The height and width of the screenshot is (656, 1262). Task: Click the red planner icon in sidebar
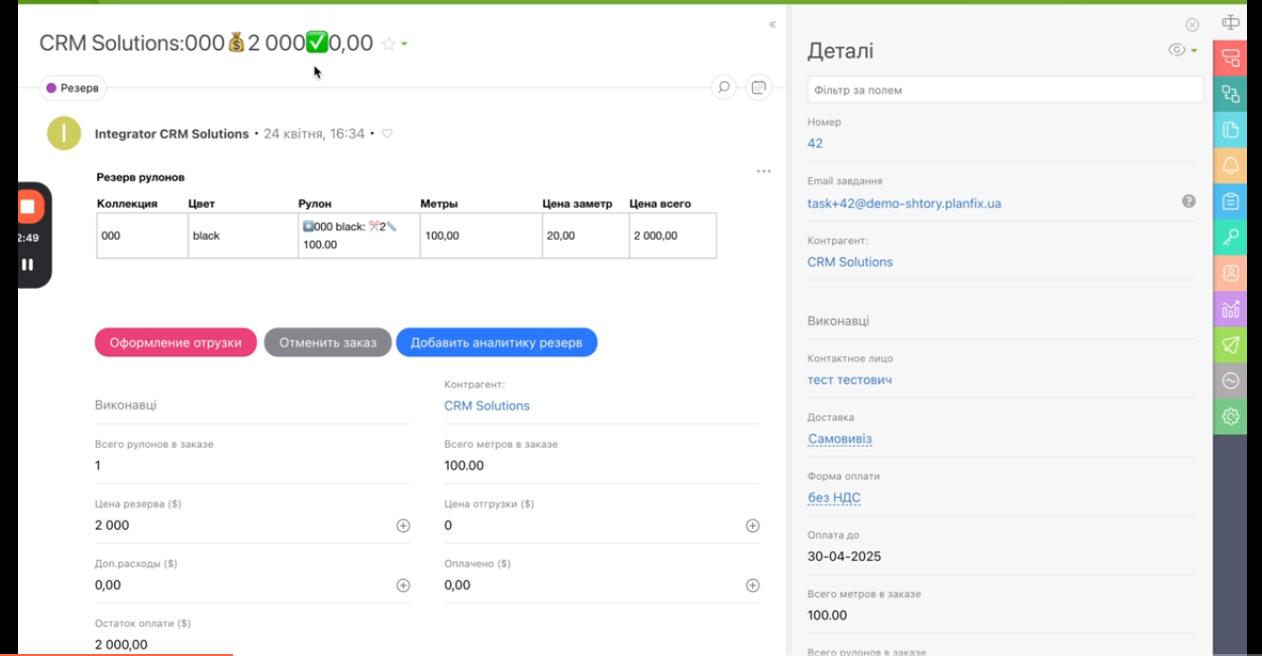click(x=1230, y=58)
